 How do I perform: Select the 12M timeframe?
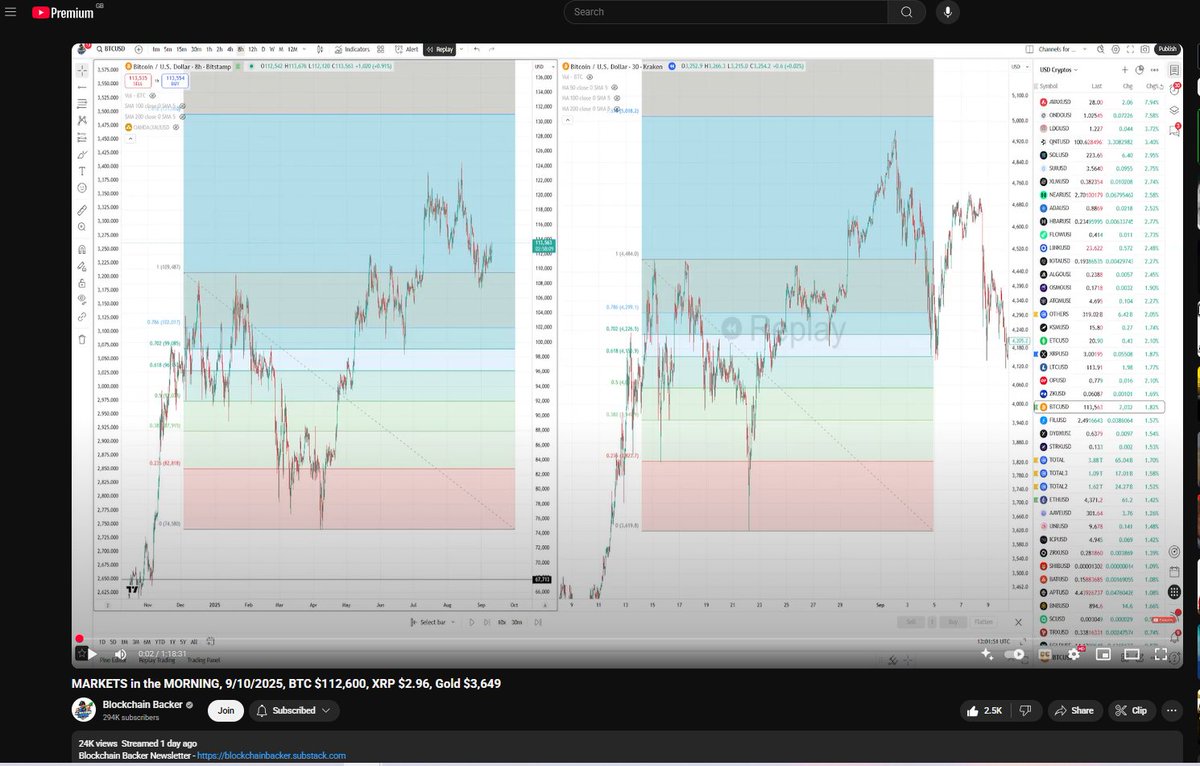(293, 49)
